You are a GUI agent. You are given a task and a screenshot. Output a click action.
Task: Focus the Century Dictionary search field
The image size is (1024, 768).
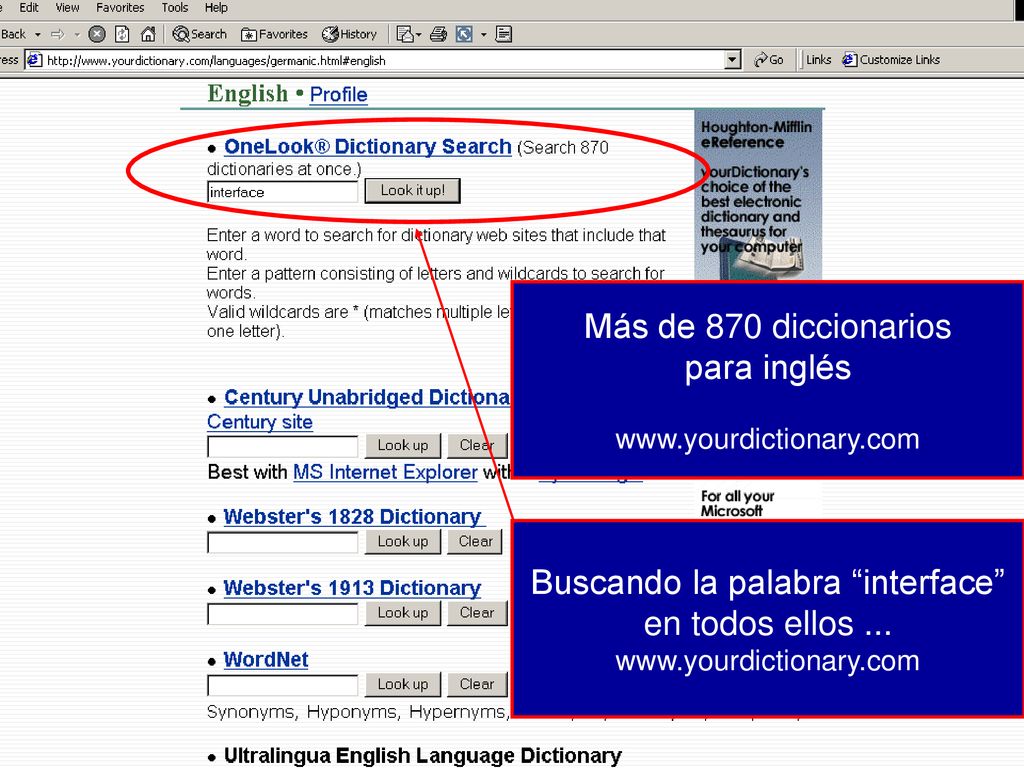(x=282, y=447)
